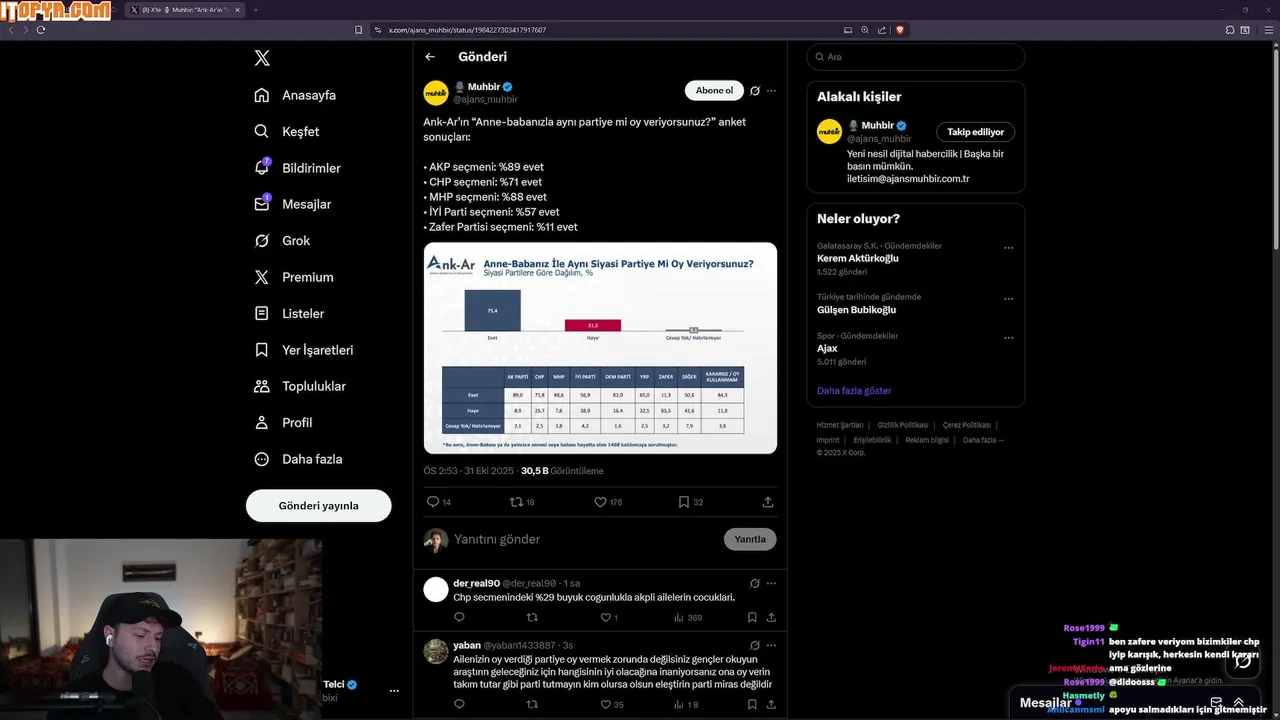Open Premium in the sidebar
The width and height of the screenshot is (1280, 720).
pos(294,277)
